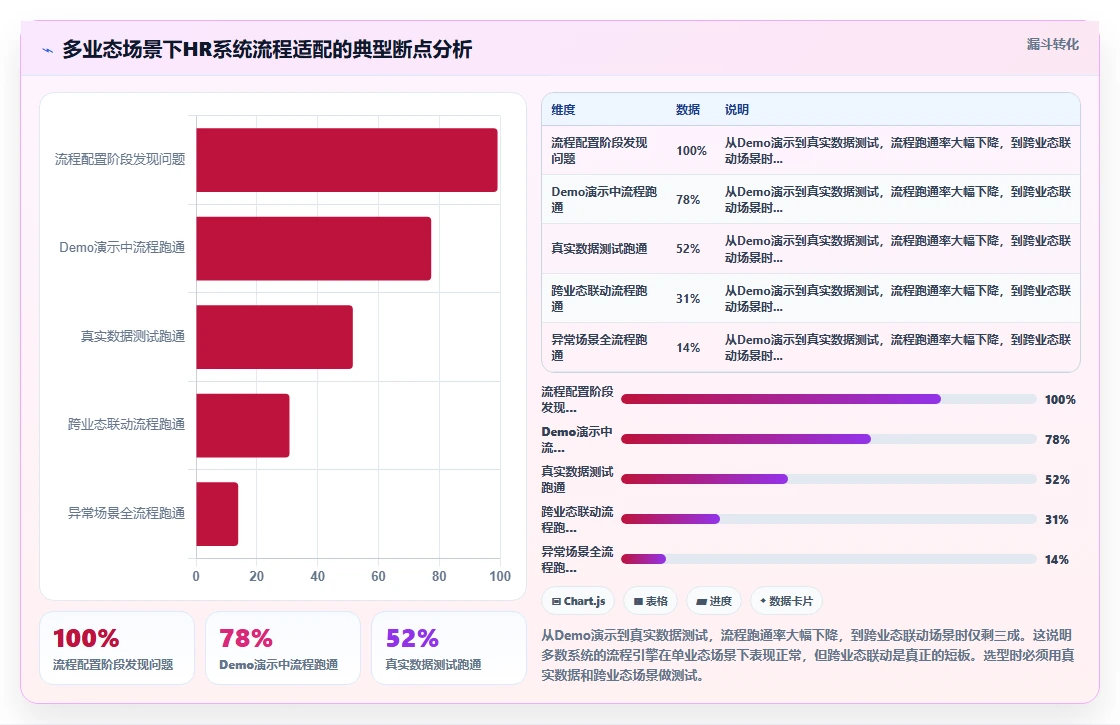Click the x-axis tick 20
The image size is (1120, 725).
click(257, 576)
